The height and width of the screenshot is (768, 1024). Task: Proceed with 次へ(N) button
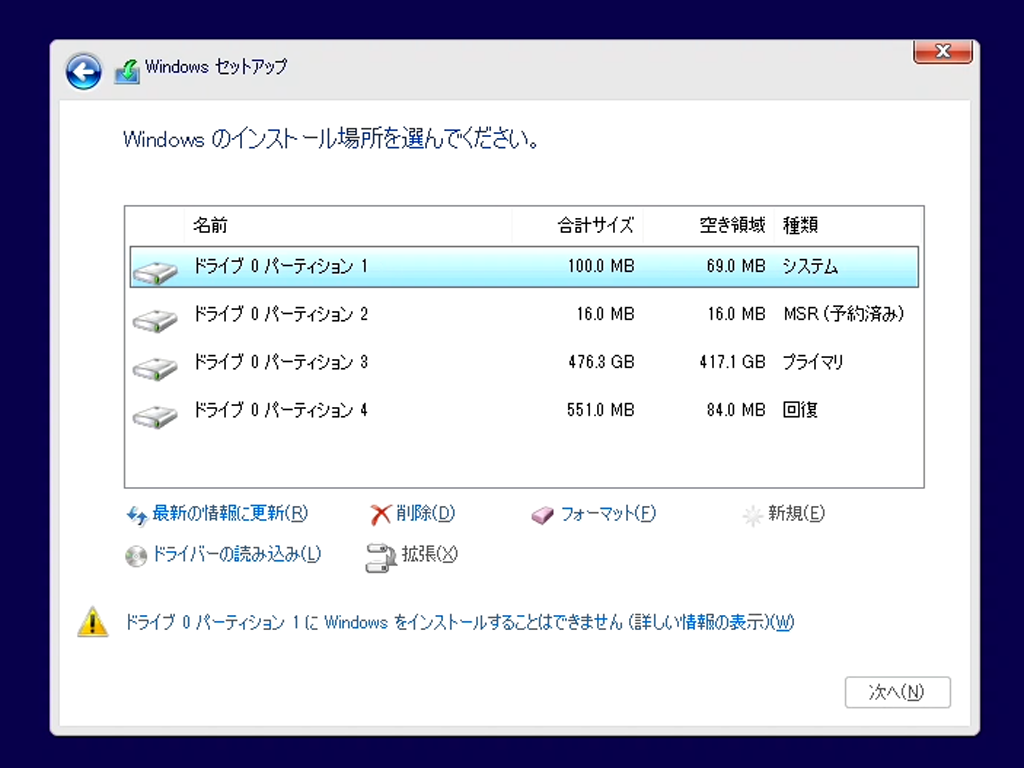[x=897, y=692]
